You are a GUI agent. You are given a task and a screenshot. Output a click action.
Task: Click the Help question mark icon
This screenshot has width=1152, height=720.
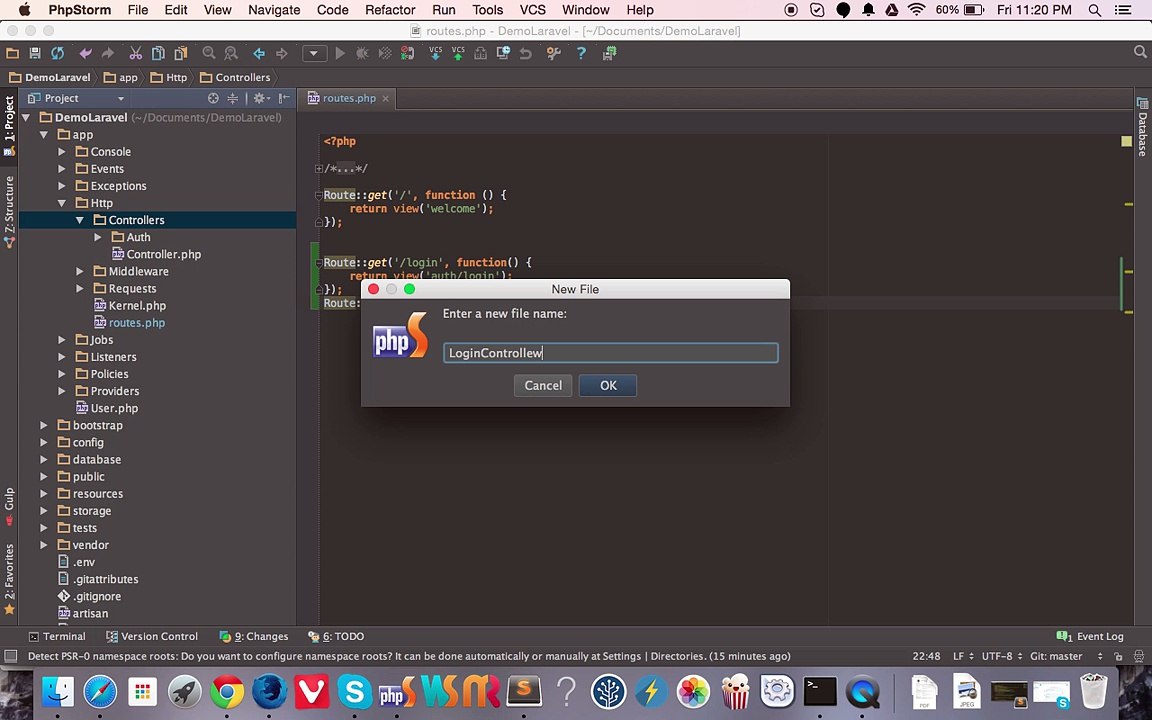pos(580,53)
